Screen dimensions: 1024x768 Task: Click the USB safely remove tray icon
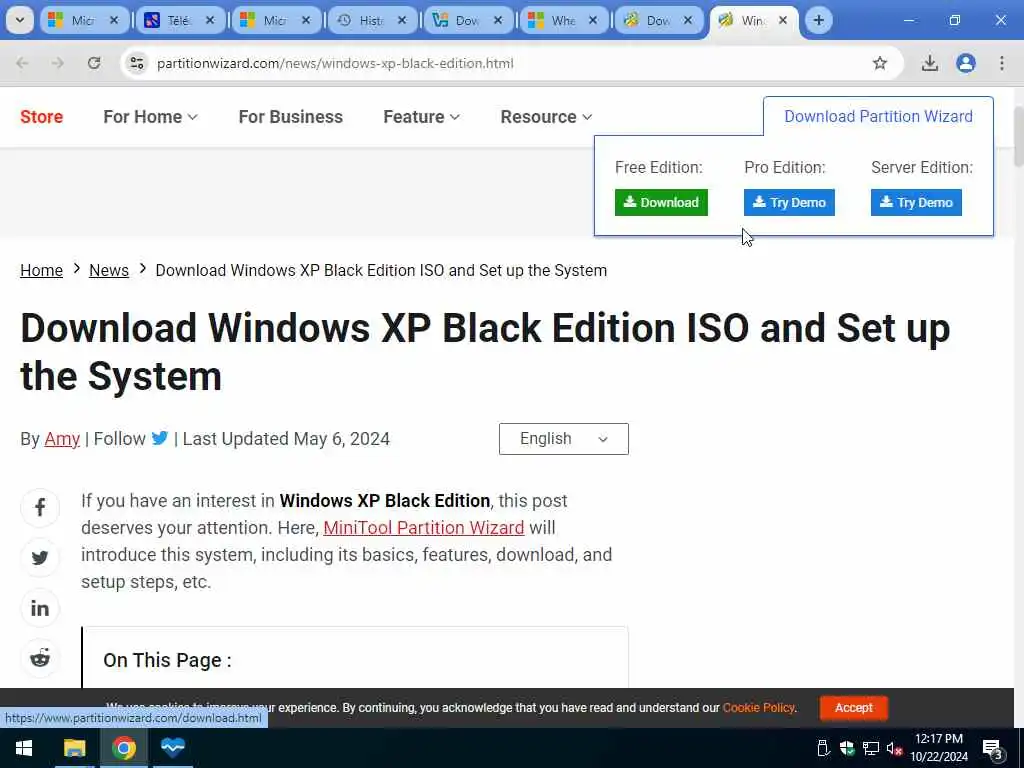tap(823, 748)
